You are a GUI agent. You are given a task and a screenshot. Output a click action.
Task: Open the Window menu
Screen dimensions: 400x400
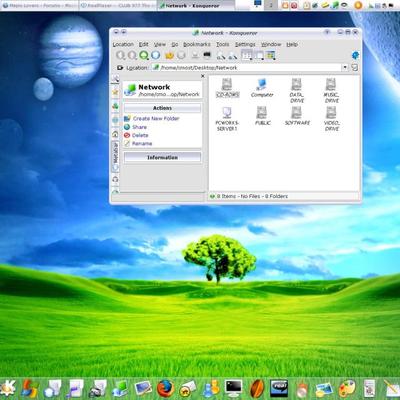(x=271, y=44)
